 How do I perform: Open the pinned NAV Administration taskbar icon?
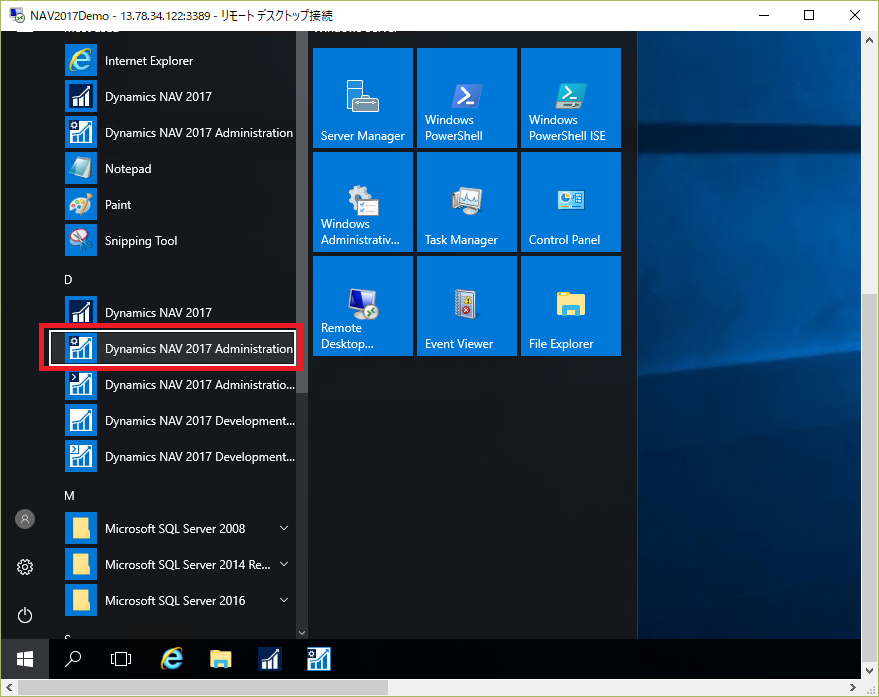point(319,659)
